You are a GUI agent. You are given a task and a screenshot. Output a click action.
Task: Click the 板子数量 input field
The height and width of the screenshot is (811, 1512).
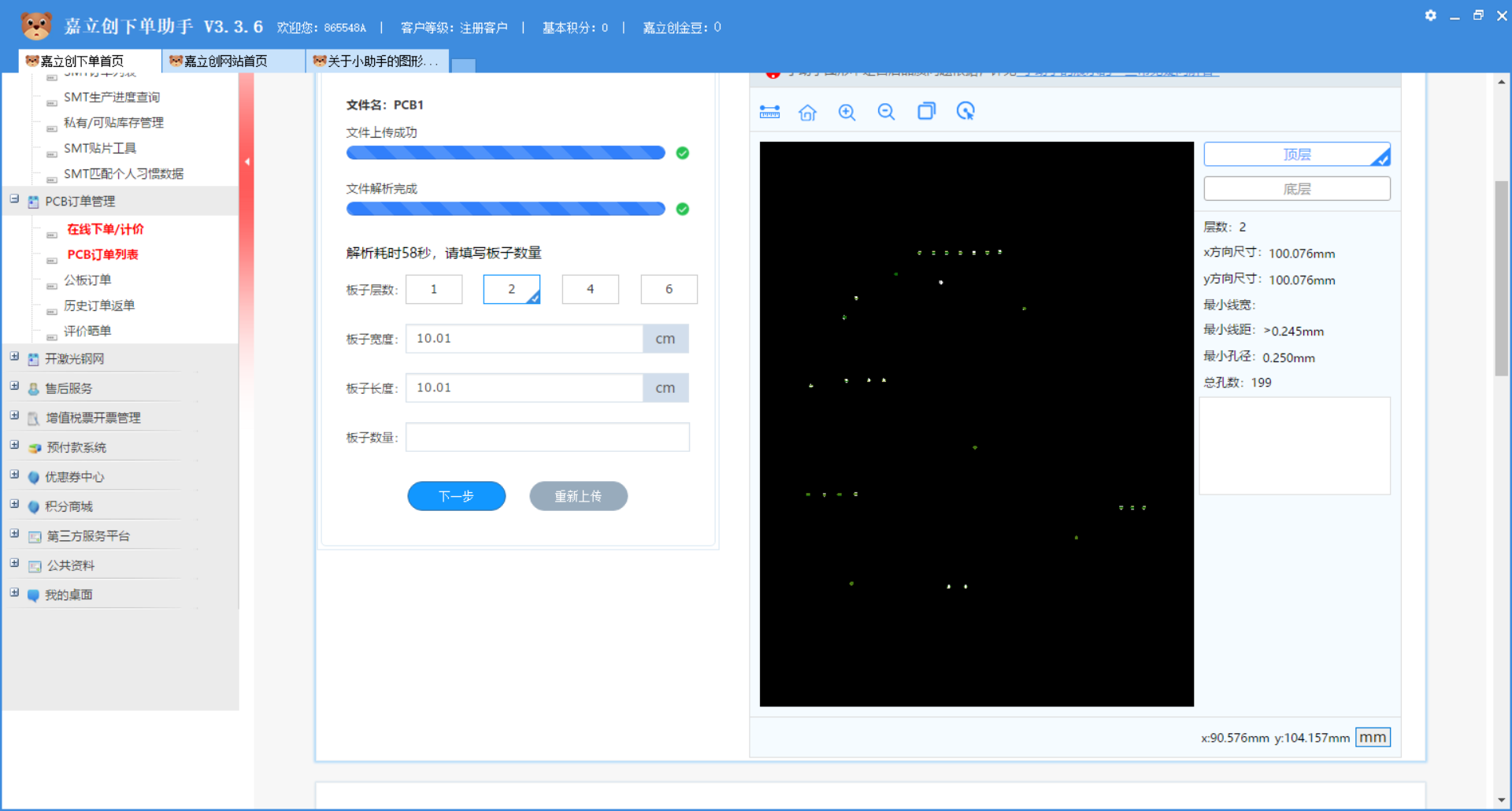547,437
